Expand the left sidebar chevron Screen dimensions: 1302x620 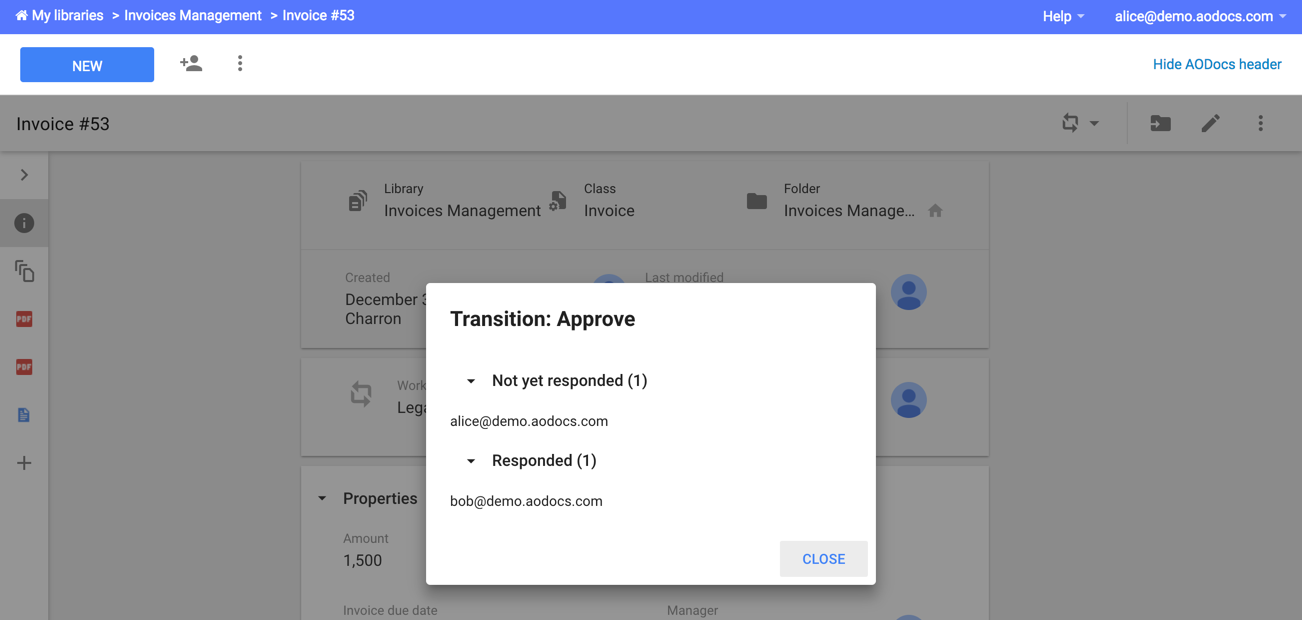coord(24,175)
